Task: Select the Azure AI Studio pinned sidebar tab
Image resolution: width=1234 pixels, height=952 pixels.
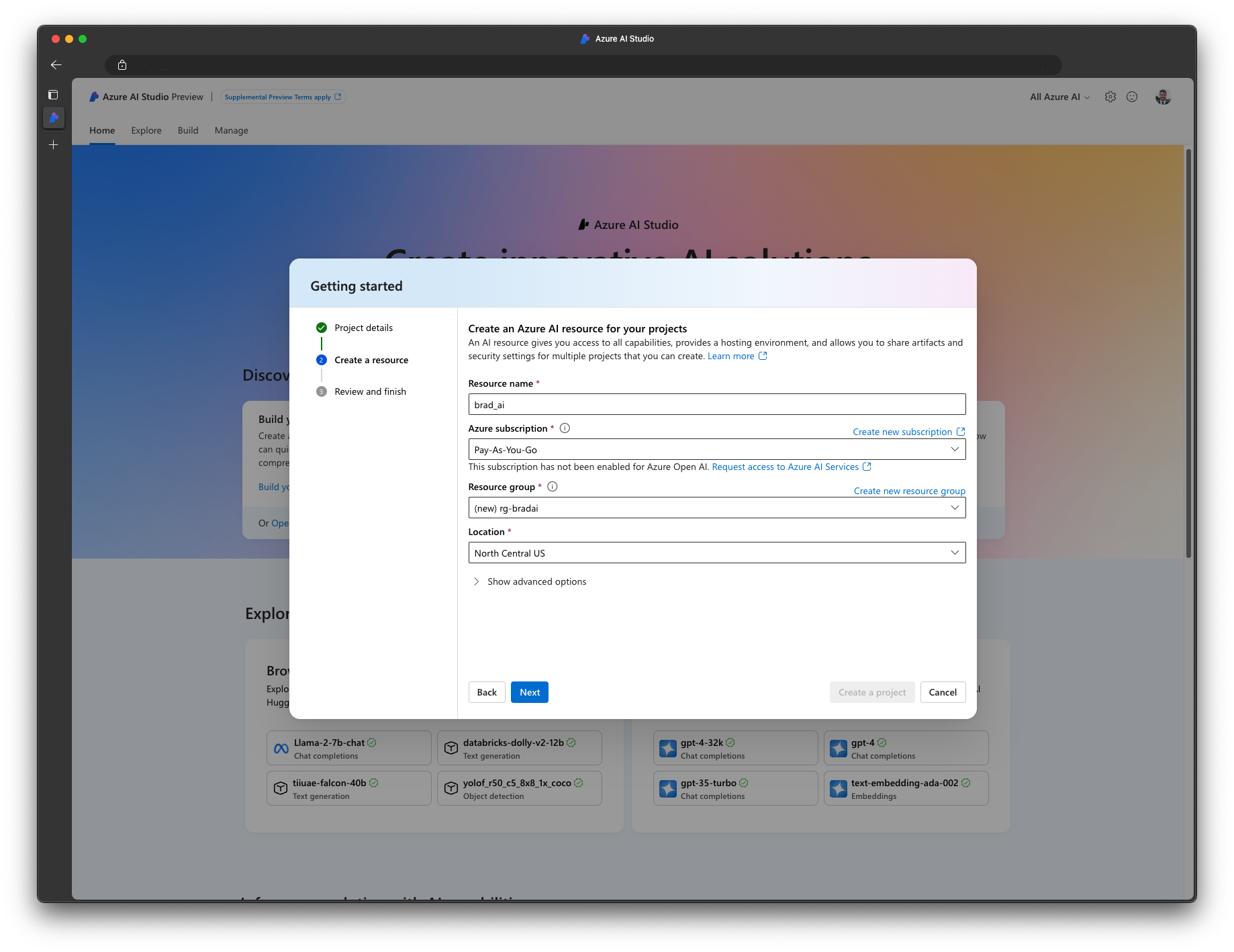Action: coord(54,117)
